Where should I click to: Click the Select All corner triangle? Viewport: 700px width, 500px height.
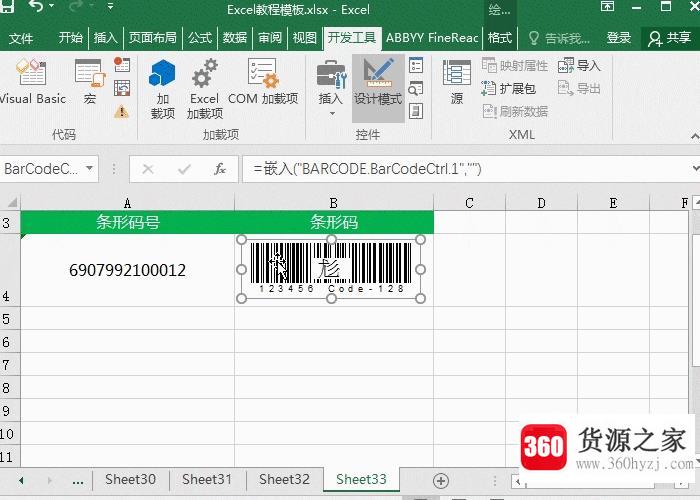coord(12,203)
